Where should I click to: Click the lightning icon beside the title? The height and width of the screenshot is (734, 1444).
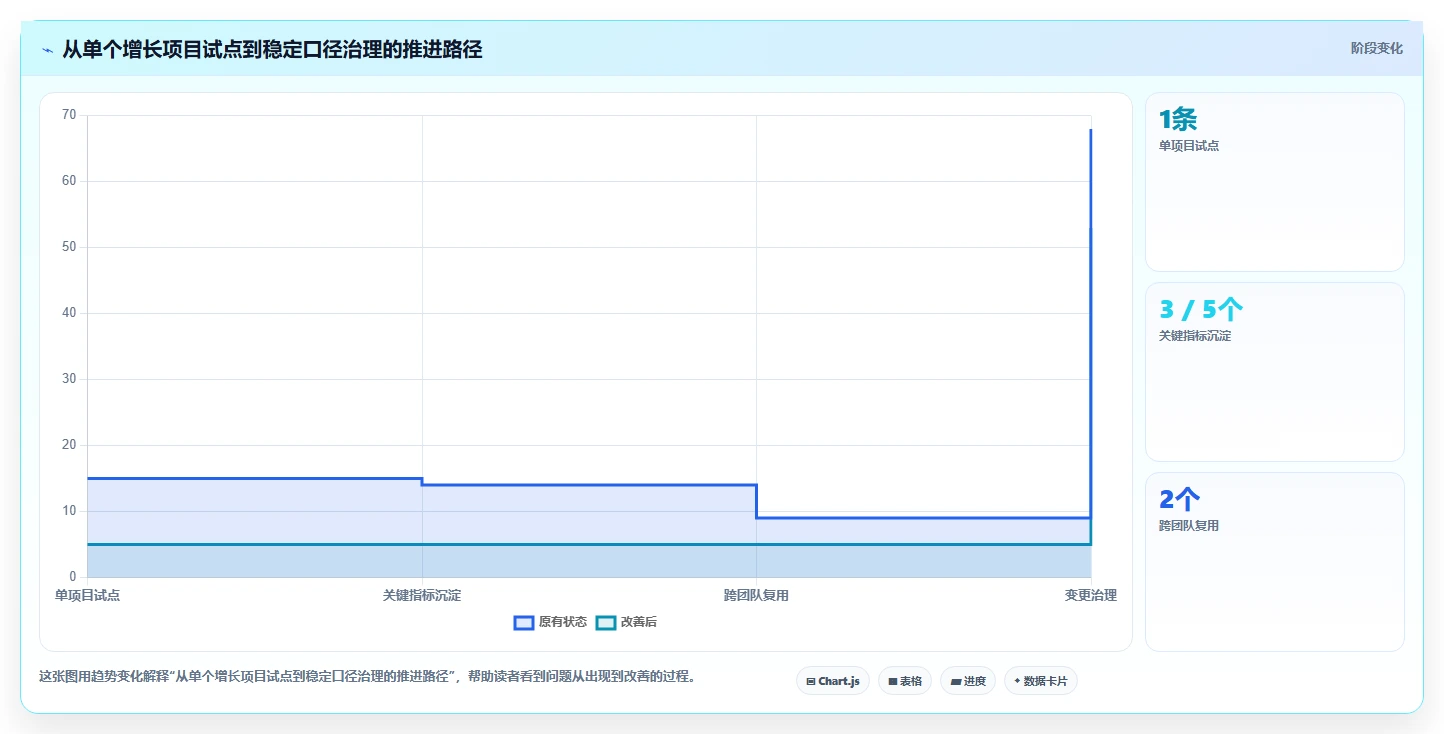(x=47, y=50)
